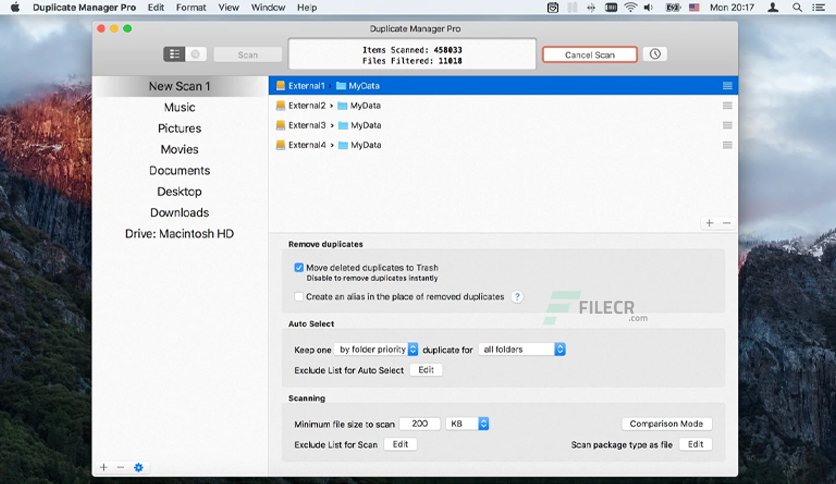
Task: Click MyData text in External3 row
Action: [366, 125]
